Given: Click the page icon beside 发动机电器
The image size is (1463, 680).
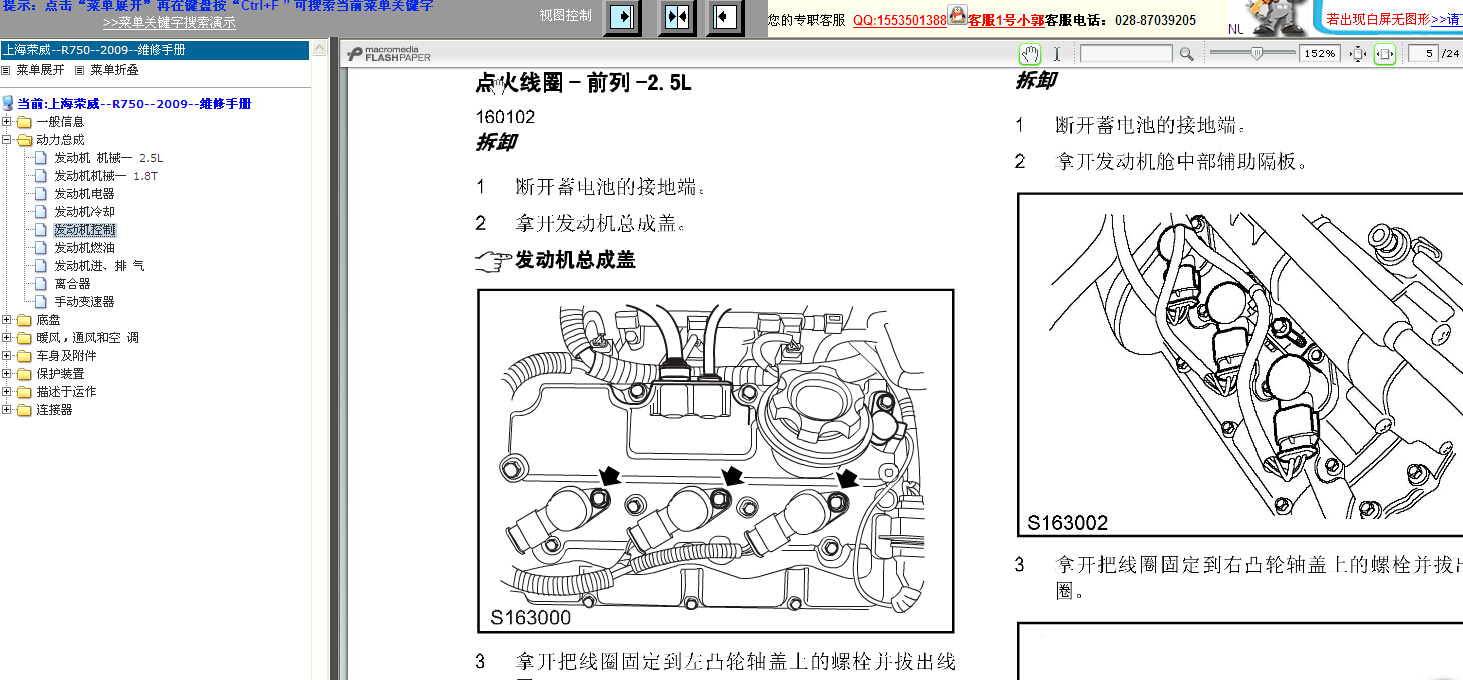Looking at the screenshot, I should click(41, 193).
